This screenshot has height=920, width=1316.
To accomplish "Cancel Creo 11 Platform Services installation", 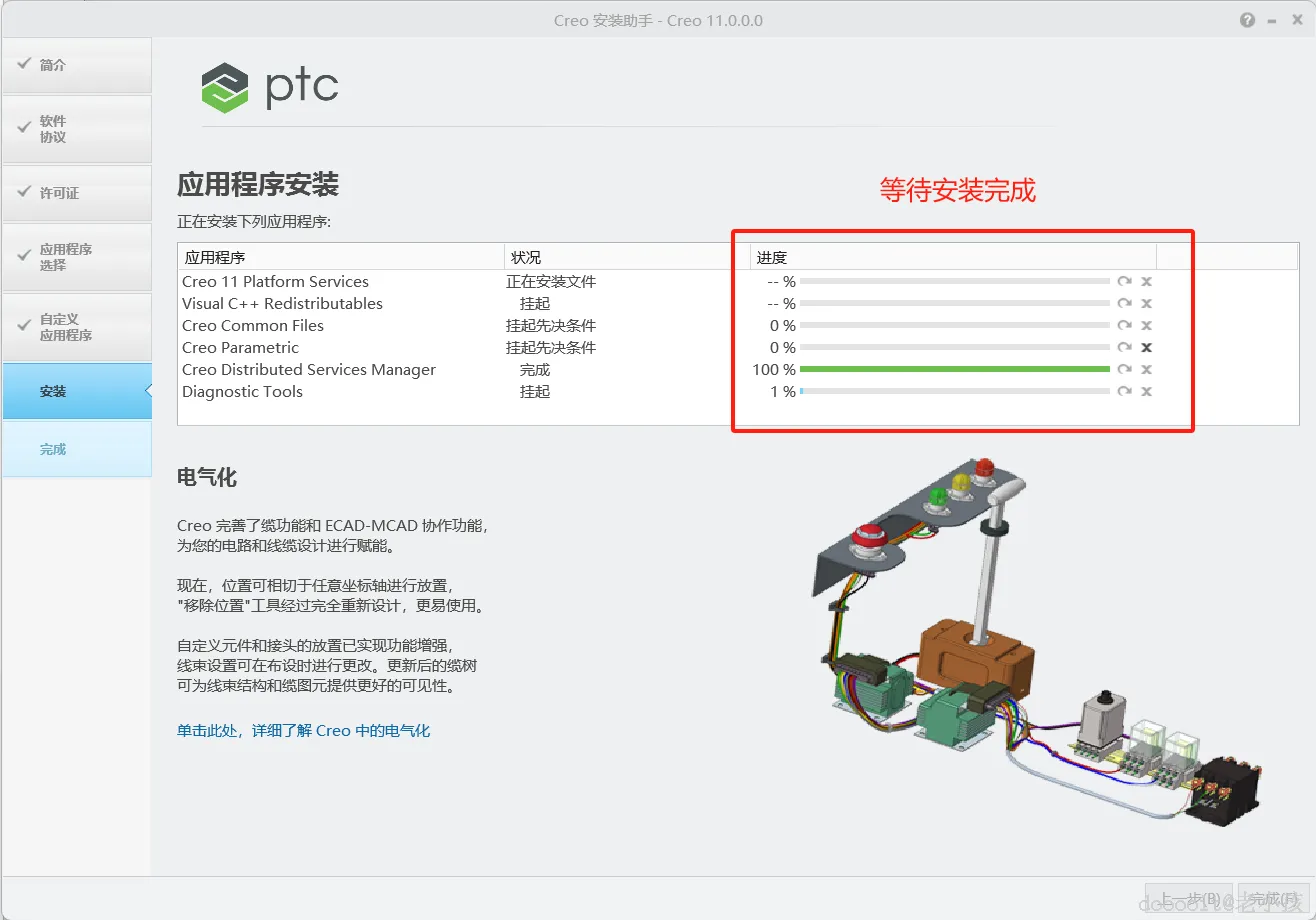I will click(1147, 282).
